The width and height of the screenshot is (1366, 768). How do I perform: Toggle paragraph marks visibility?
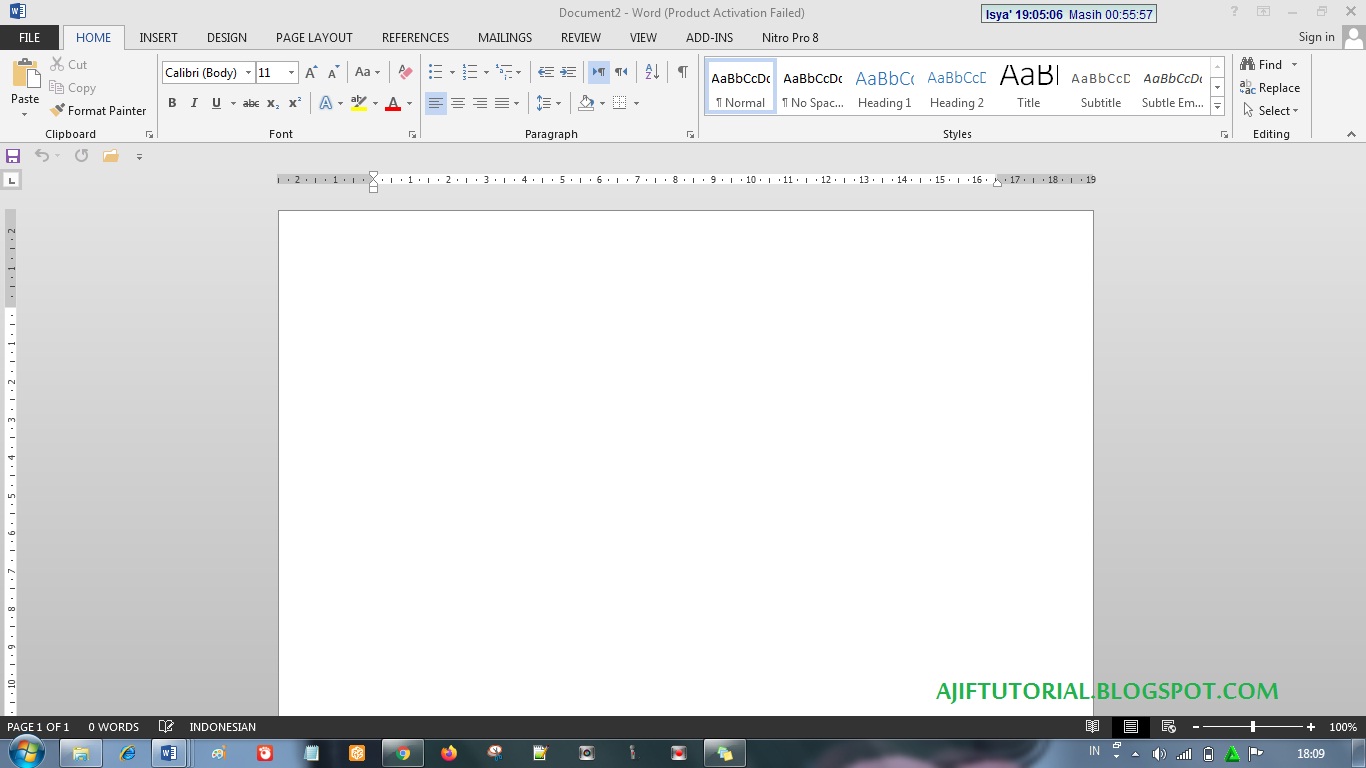tap(683, 72)
